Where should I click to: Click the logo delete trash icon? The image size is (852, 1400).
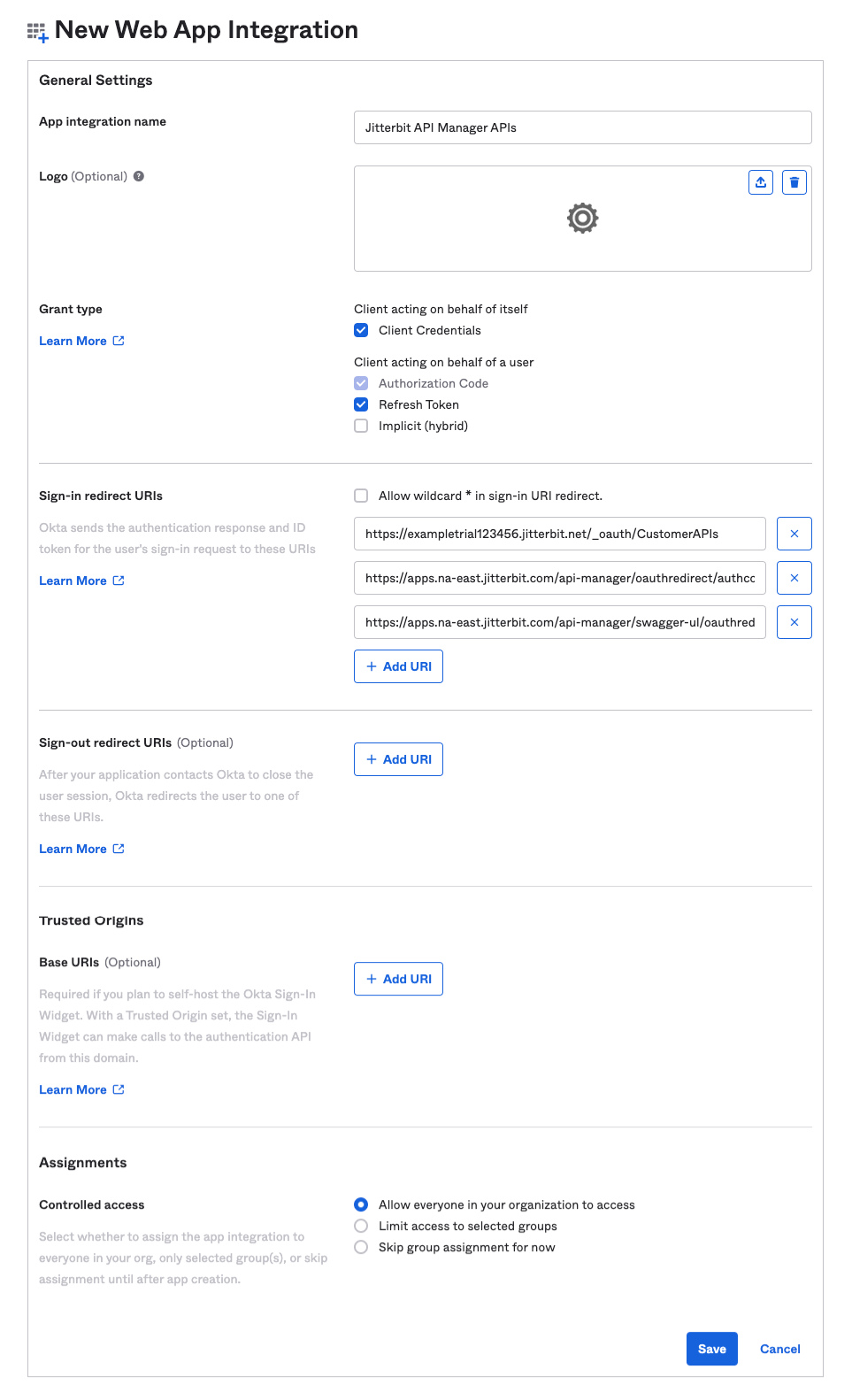[x=794, y=182]
